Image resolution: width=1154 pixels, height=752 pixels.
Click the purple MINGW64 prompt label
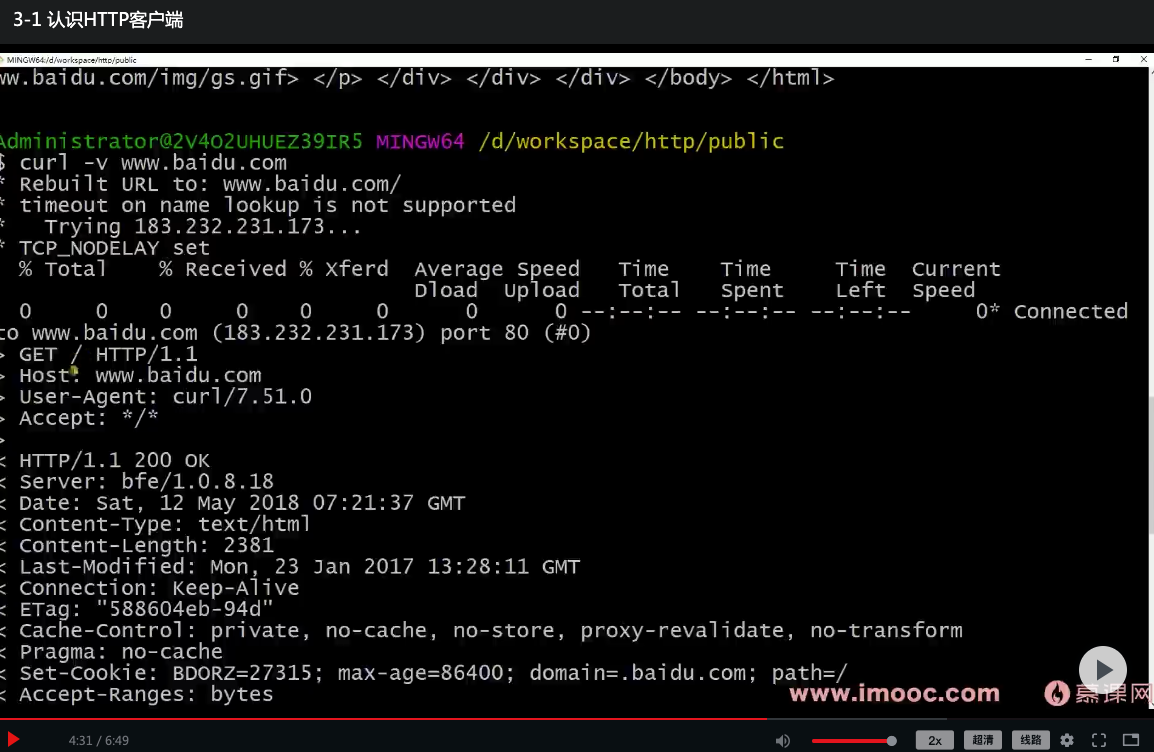pos(420,141)
